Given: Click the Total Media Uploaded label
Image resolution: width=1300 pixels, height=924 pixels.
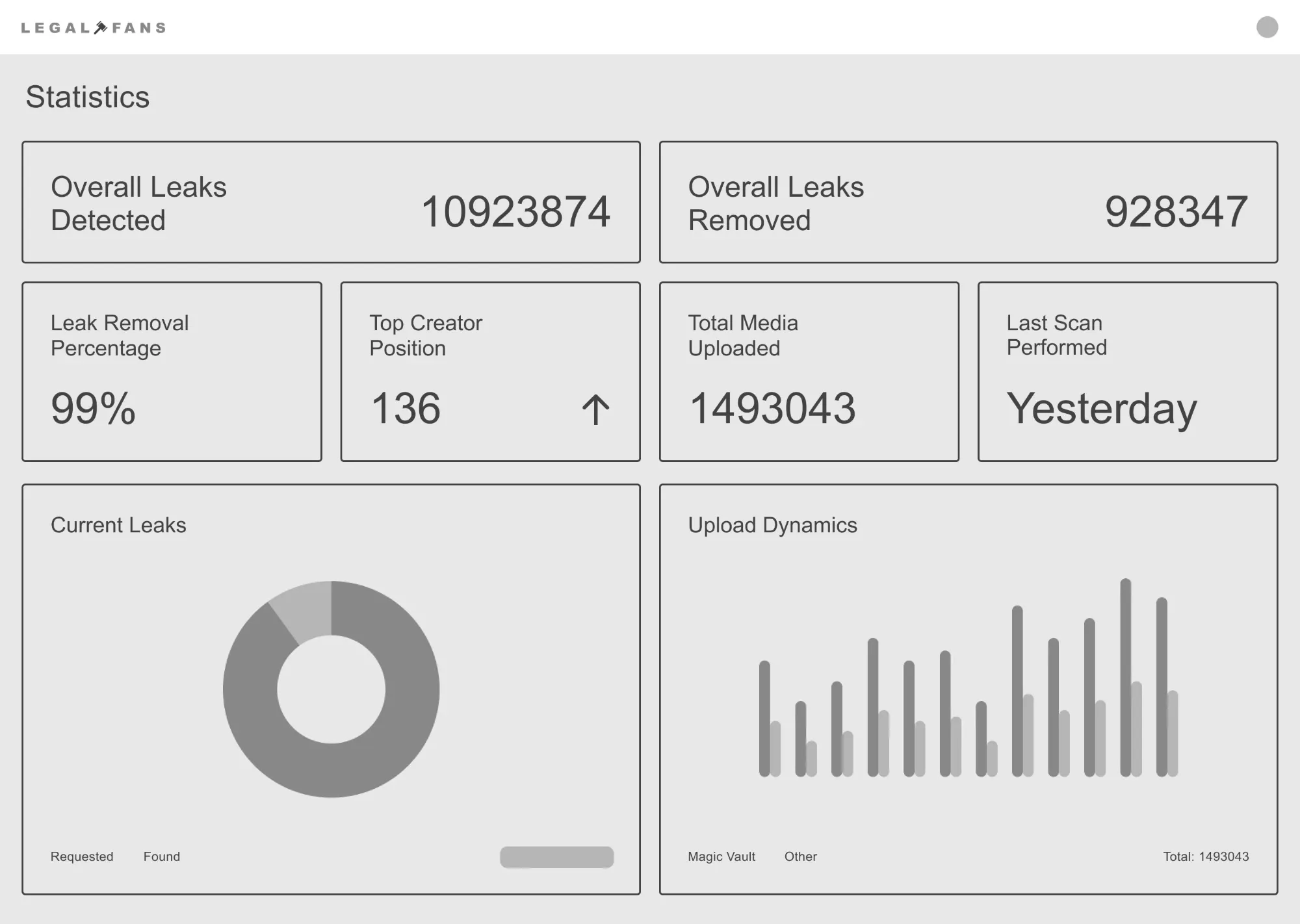Looking at the screenshot, I should [743, 335].
